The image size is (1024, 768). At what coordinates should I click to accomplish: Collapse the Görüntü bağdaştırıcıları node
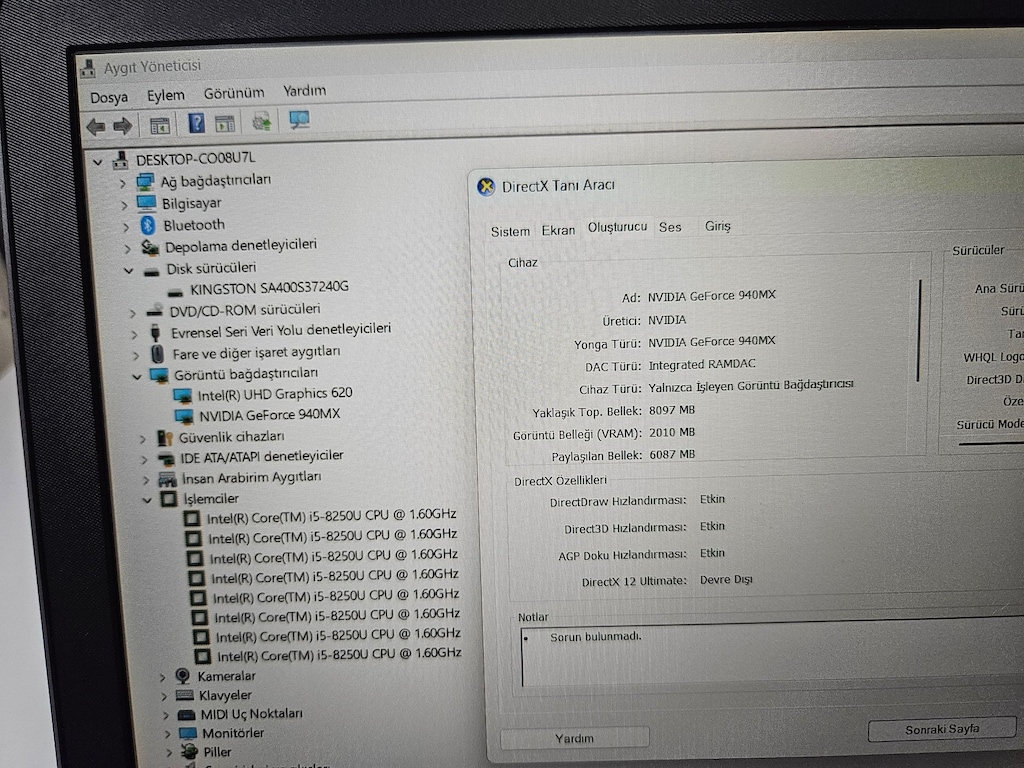pos(136,376)
